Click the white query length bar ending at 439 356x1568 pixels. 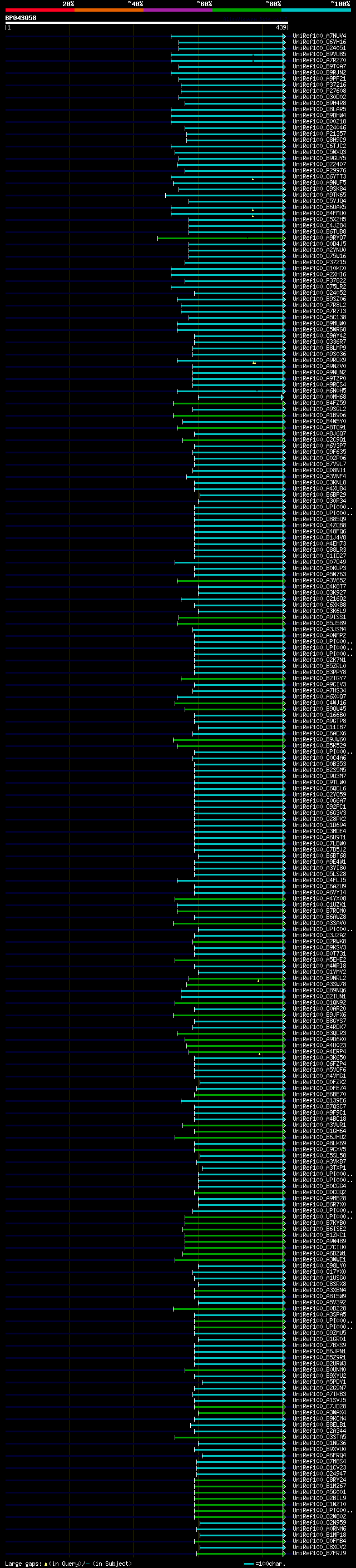point(147,22)
